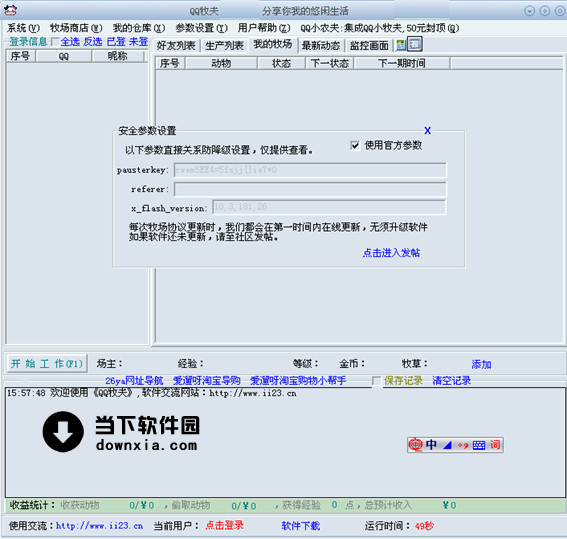The height and width of the screenshot is (539, 567).
Task: Click the 序号 column header in 我的牧场 table
Action: pos(170,63)
